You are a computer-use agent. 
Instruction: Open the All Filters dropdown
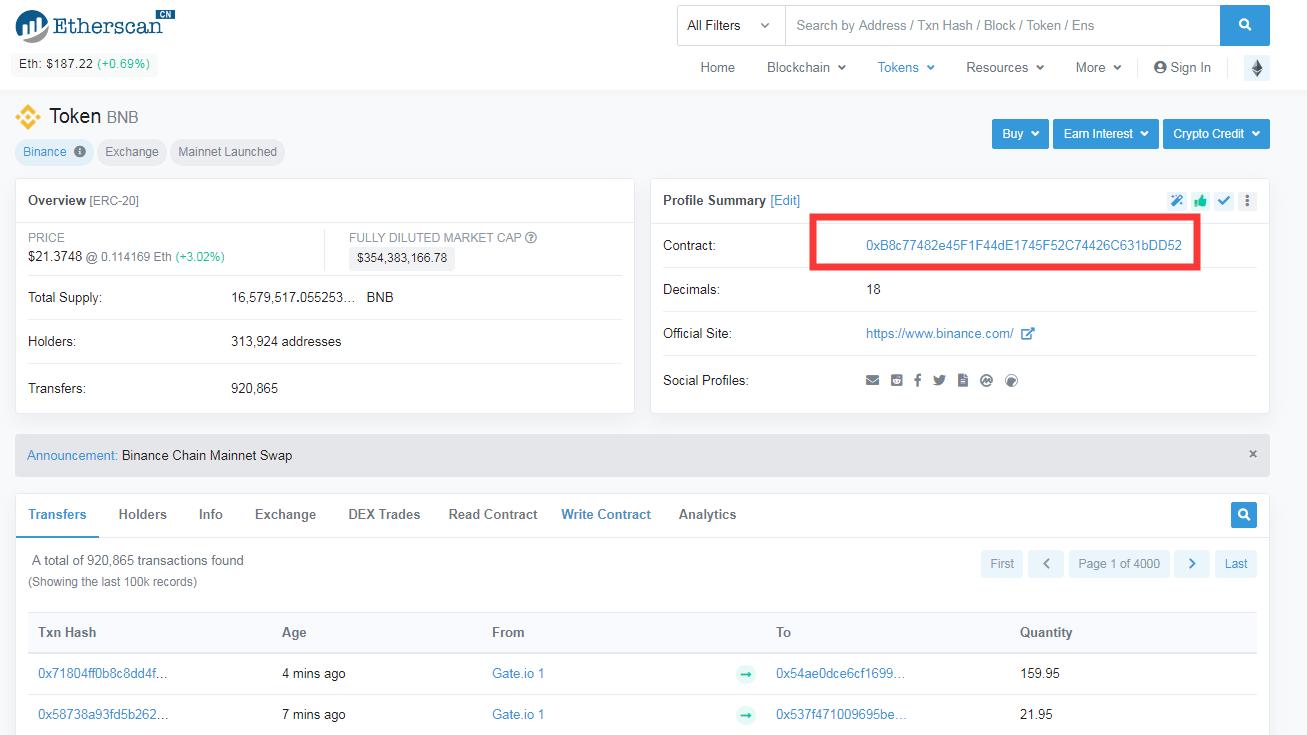[x=731, y=26]
